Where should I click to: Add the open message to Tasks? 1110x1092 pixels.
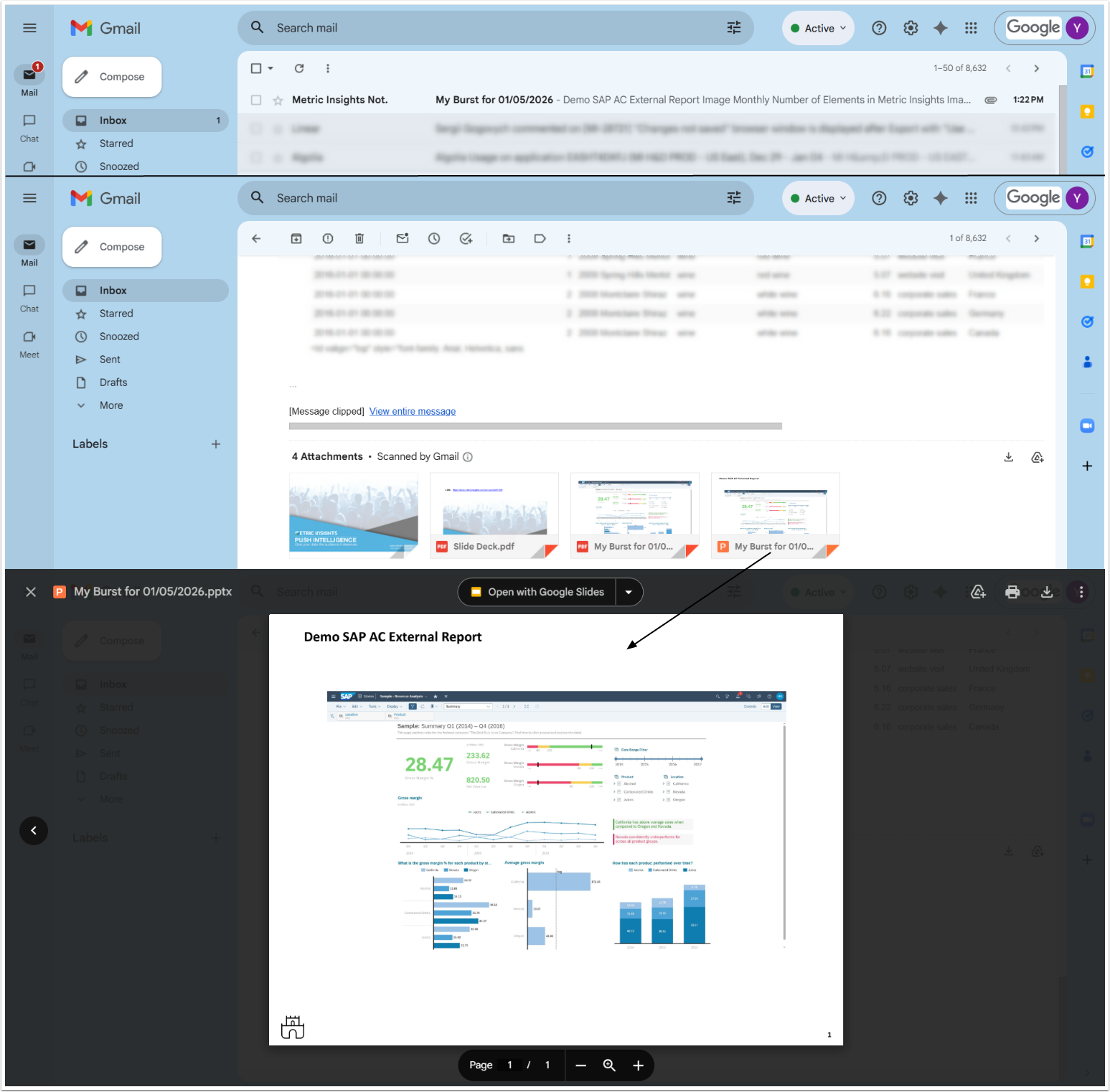tap(466, 238)
